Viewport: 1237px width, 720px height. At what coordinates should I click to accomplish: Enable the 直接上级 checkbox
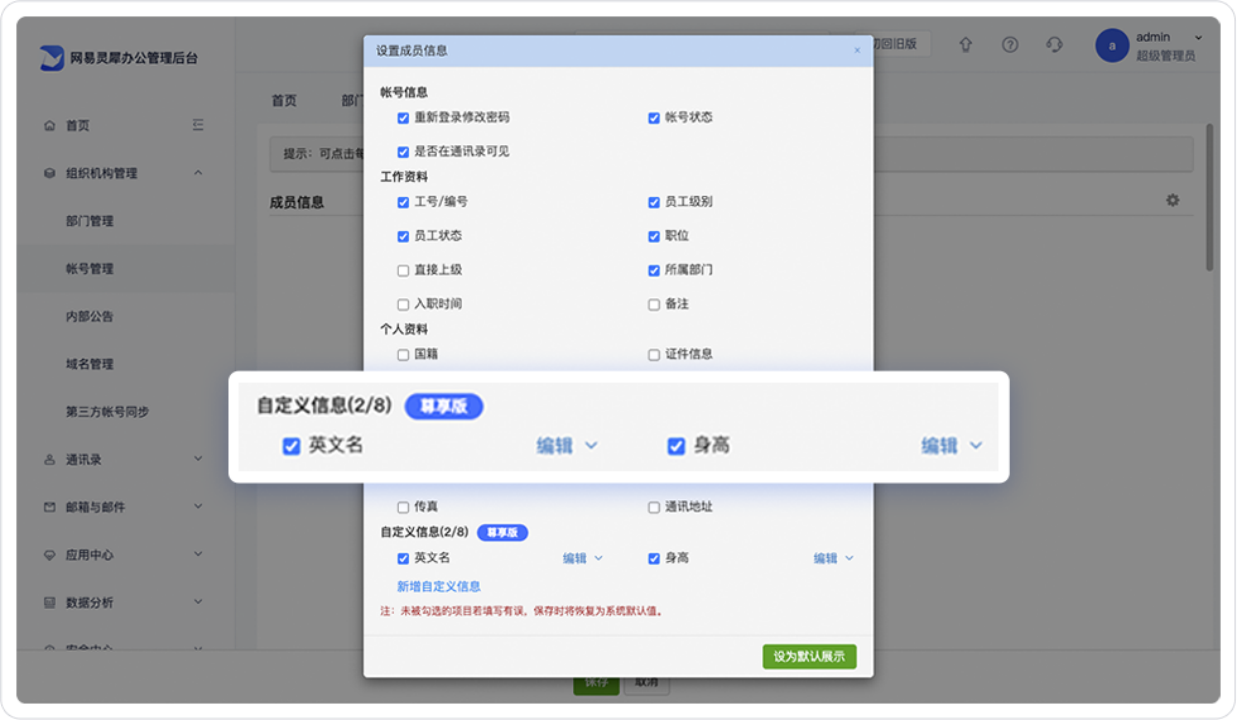tap(403, 270)
